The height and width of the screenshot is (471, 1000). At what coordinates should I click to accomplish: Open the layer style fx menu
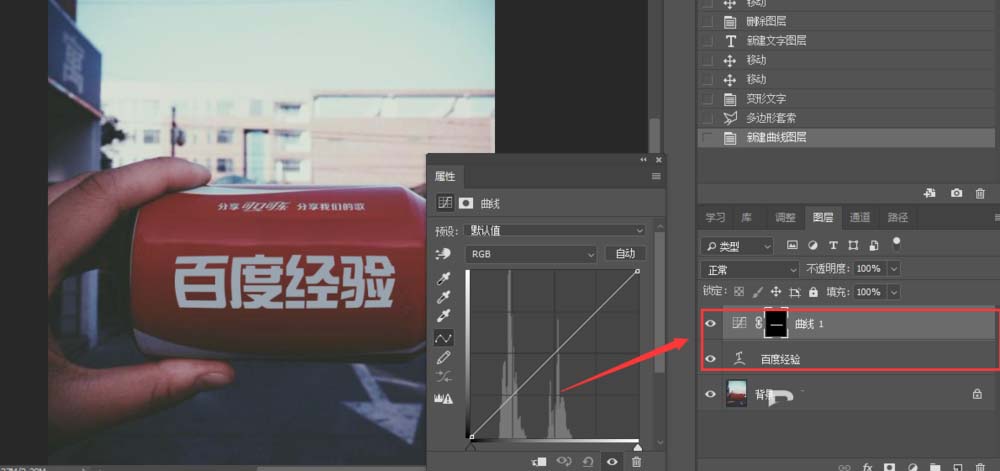point(867,467)
